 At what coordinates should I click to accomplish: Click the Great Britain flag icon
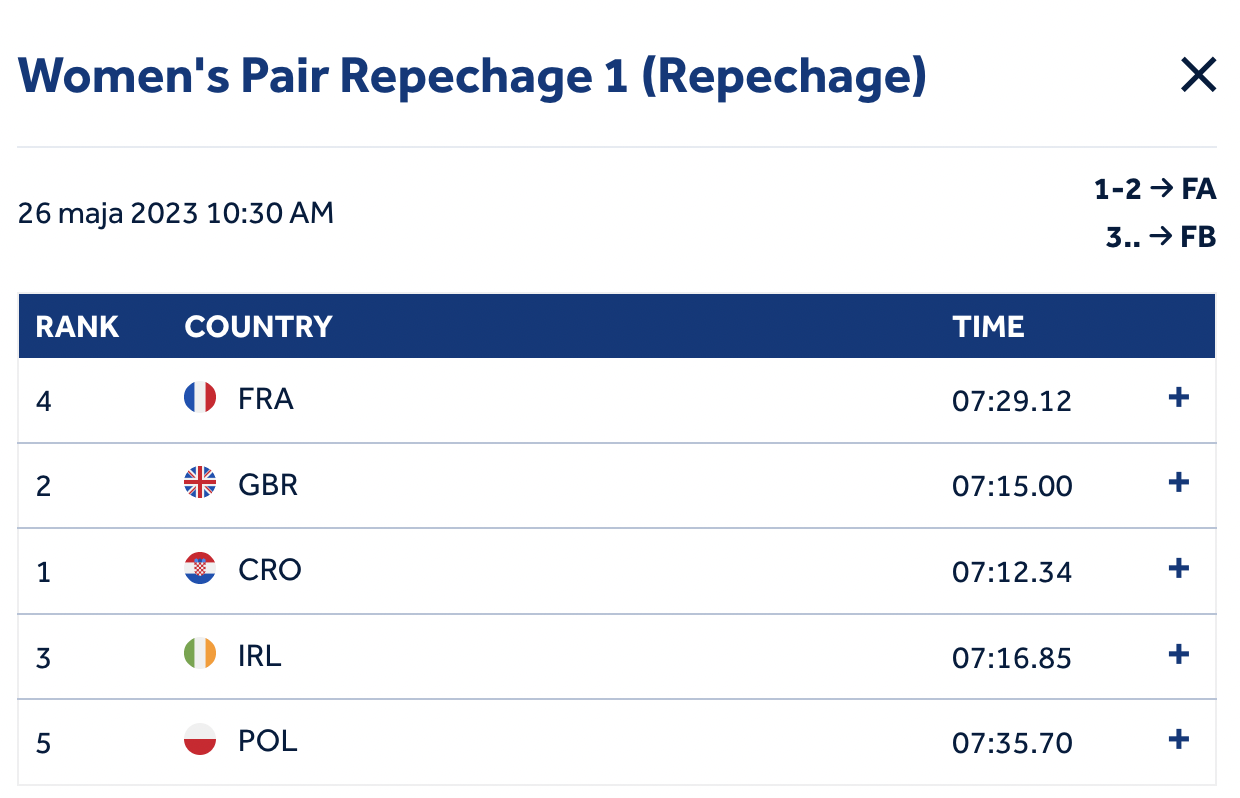[200, 483]
